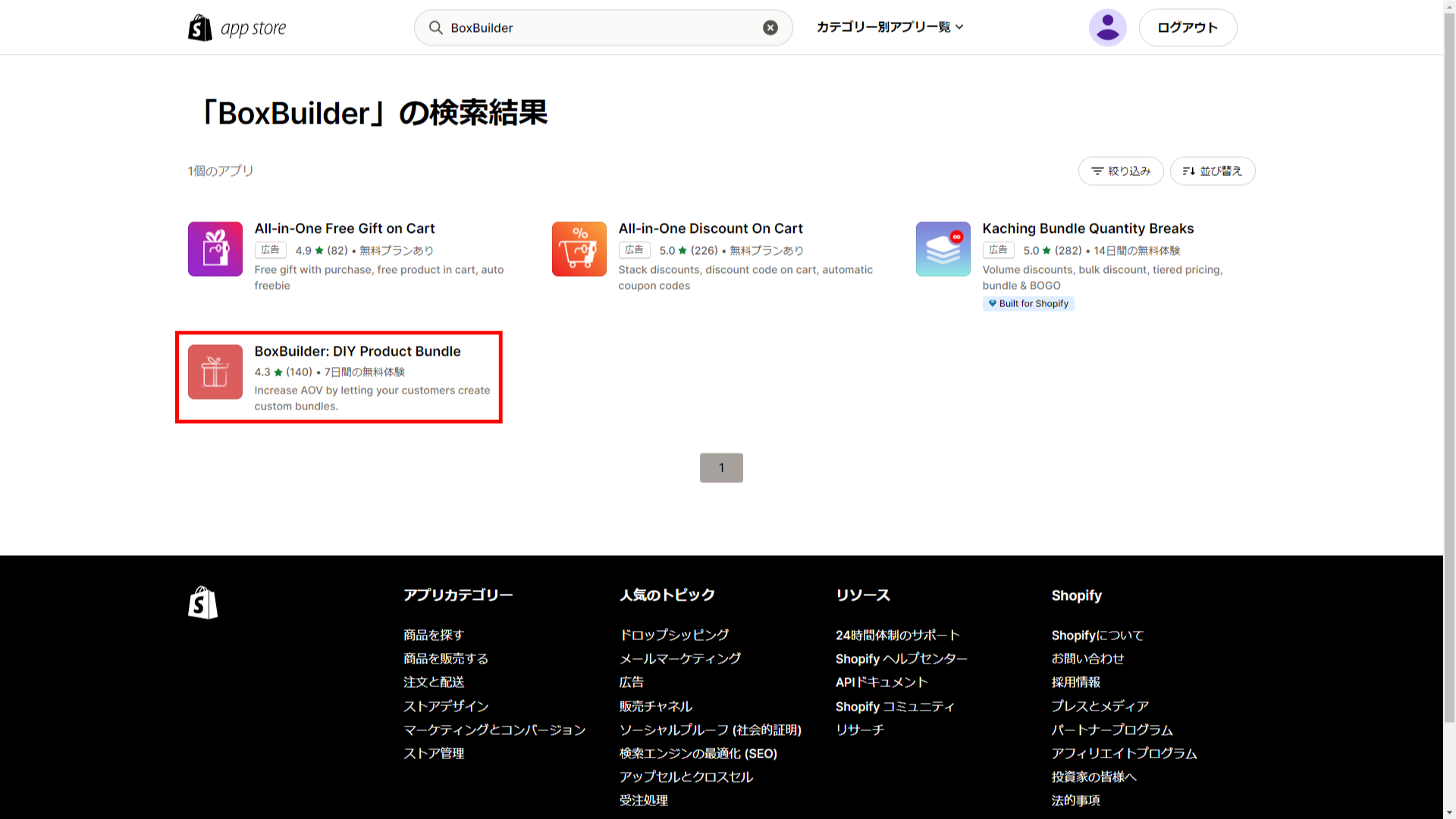The height and width of the screenshot is (819, 1456).
Task: Click the Shopify app store logo
Action: 237,28
